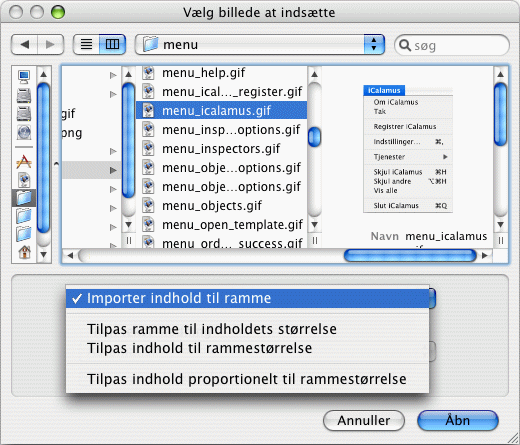Click the Annuller button
Image resolution: width=520 pixels, height=445 pixels.
[x=364, y=420]
